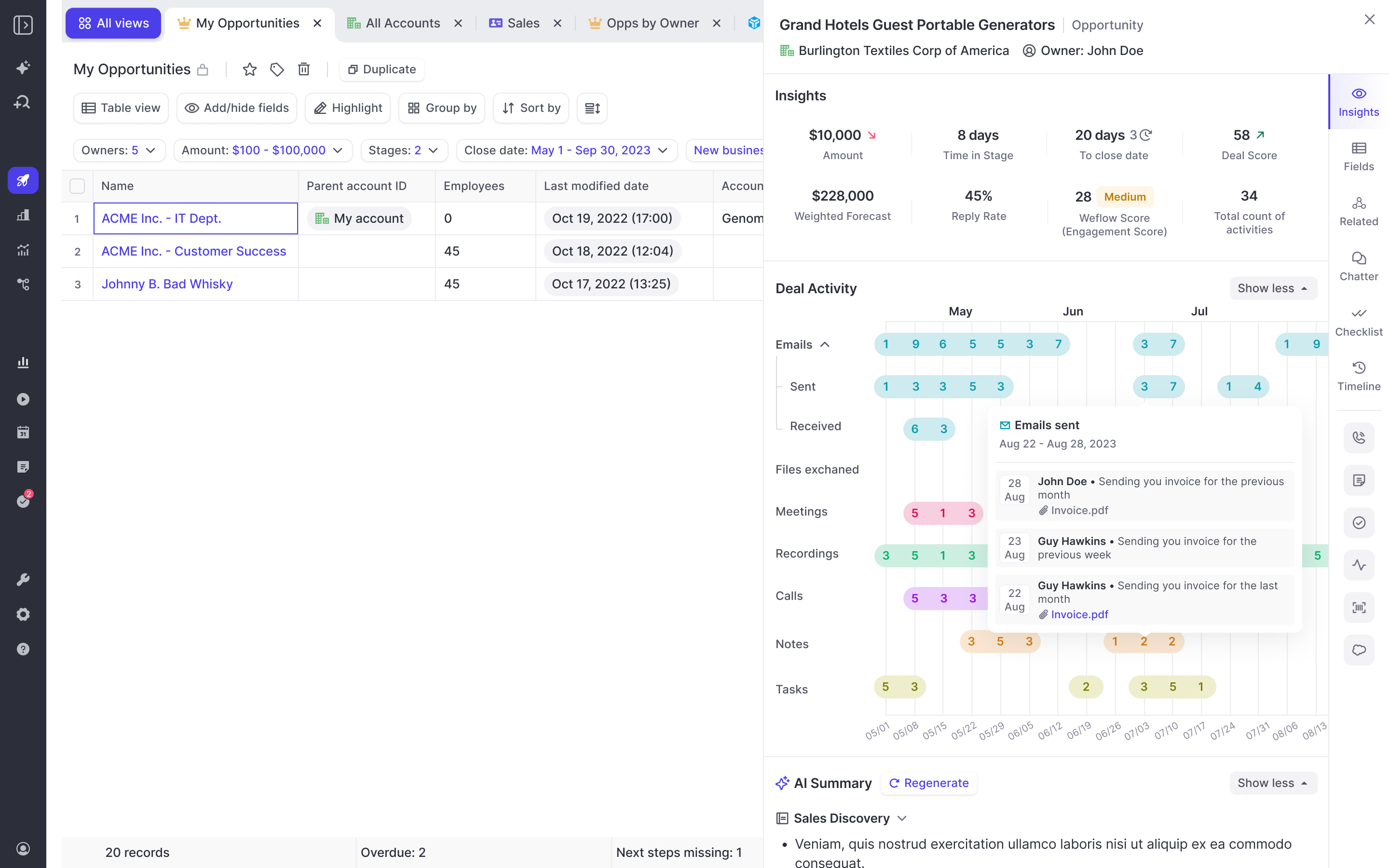Collapse Deal Activity with Show less
This screenshot has width=1389, height=868.
(1272, 288)
